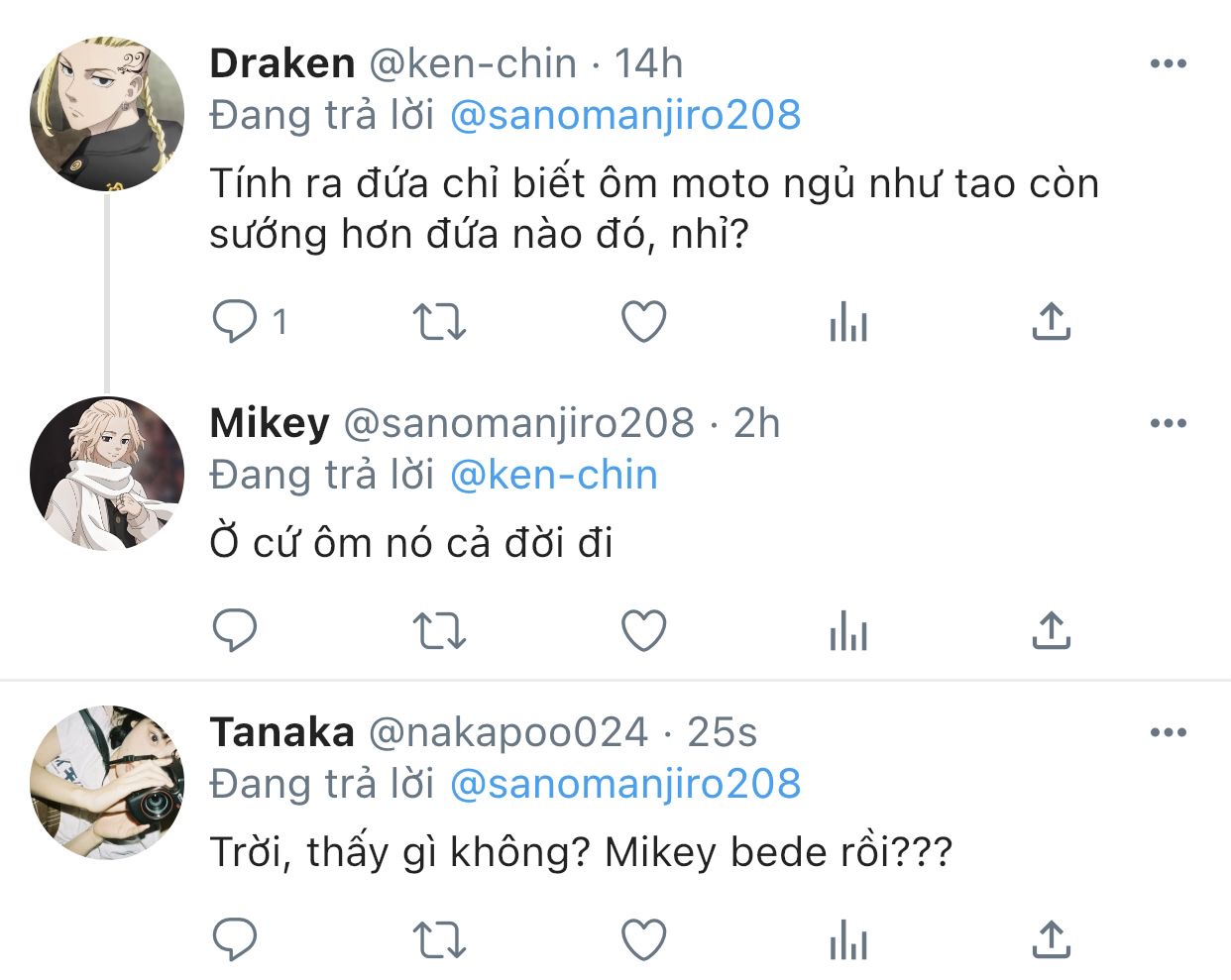
Task: Open more options on Tanaka's tweet
Action: coord(1168,733)
